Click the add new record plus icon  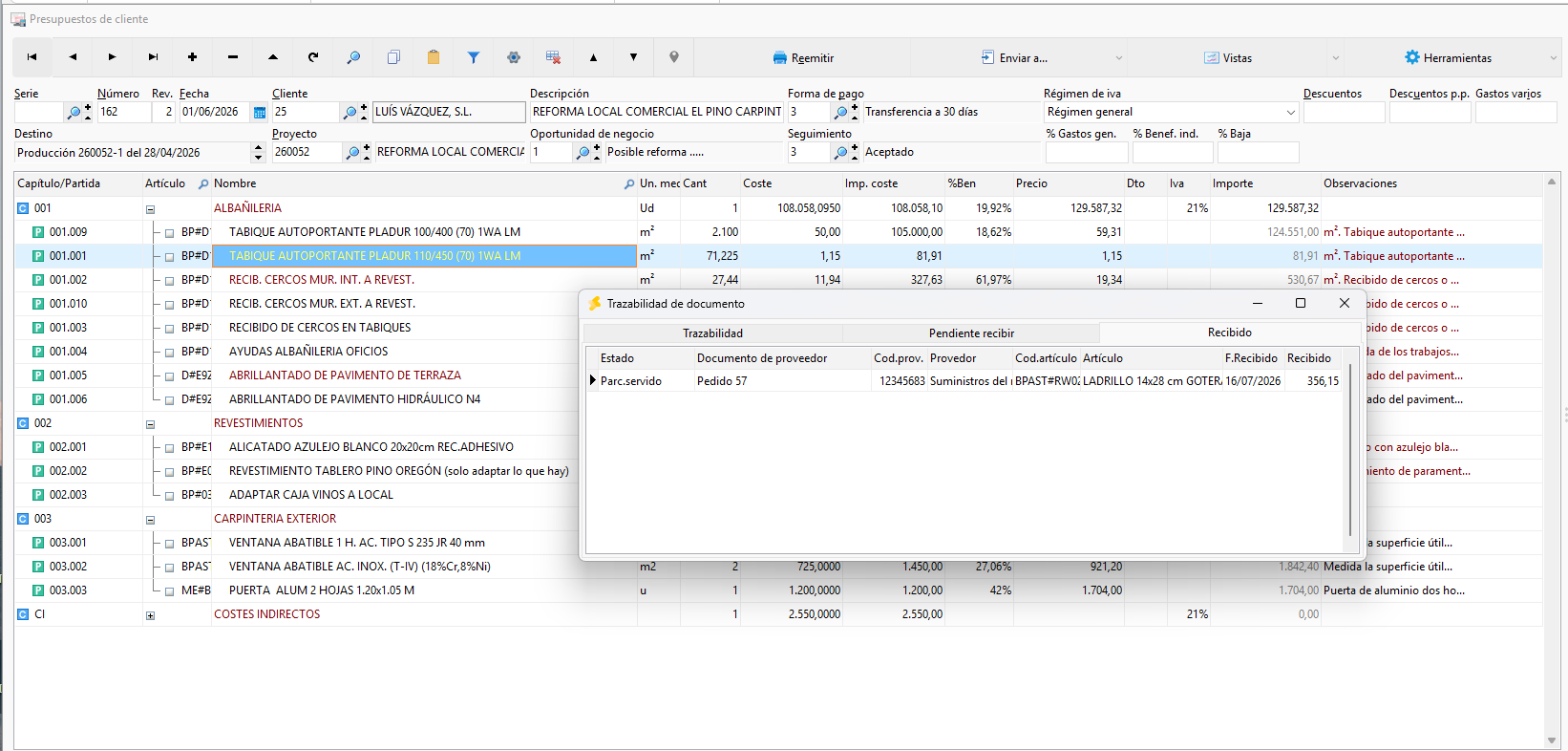pos(192,57)
